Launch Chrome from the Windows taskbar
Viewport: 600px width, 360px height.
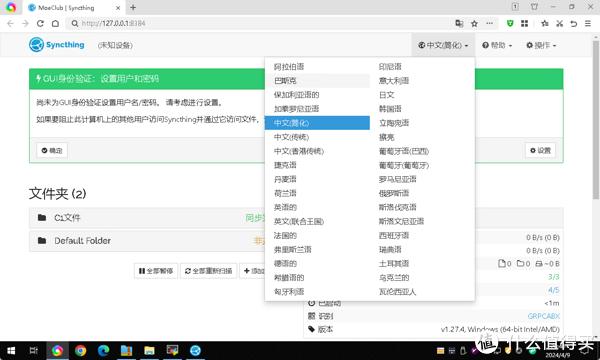pos(80,350)
